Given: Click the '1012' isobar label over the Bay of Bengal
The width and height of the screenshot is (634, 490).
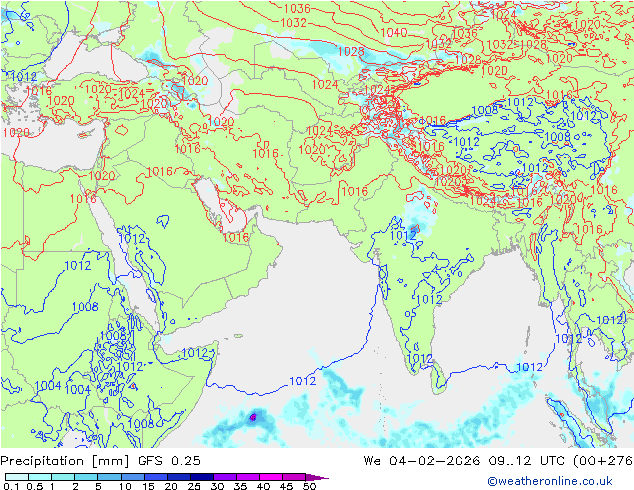Looking at the screenshot, I should [529, 367].
